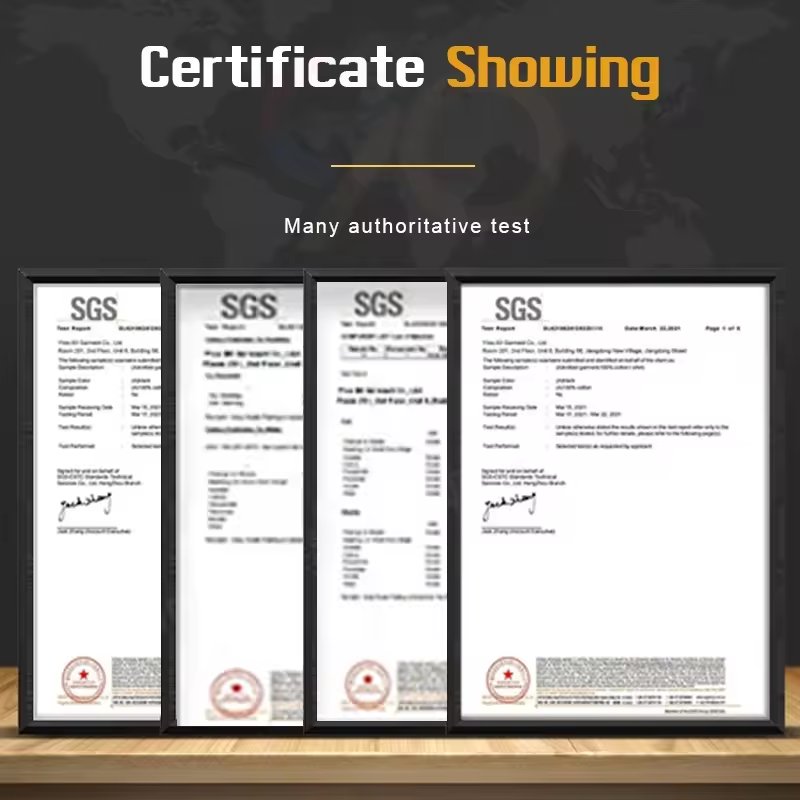
Task: Click the "Many authoritative test" subtitle
Action: point(407,226)
